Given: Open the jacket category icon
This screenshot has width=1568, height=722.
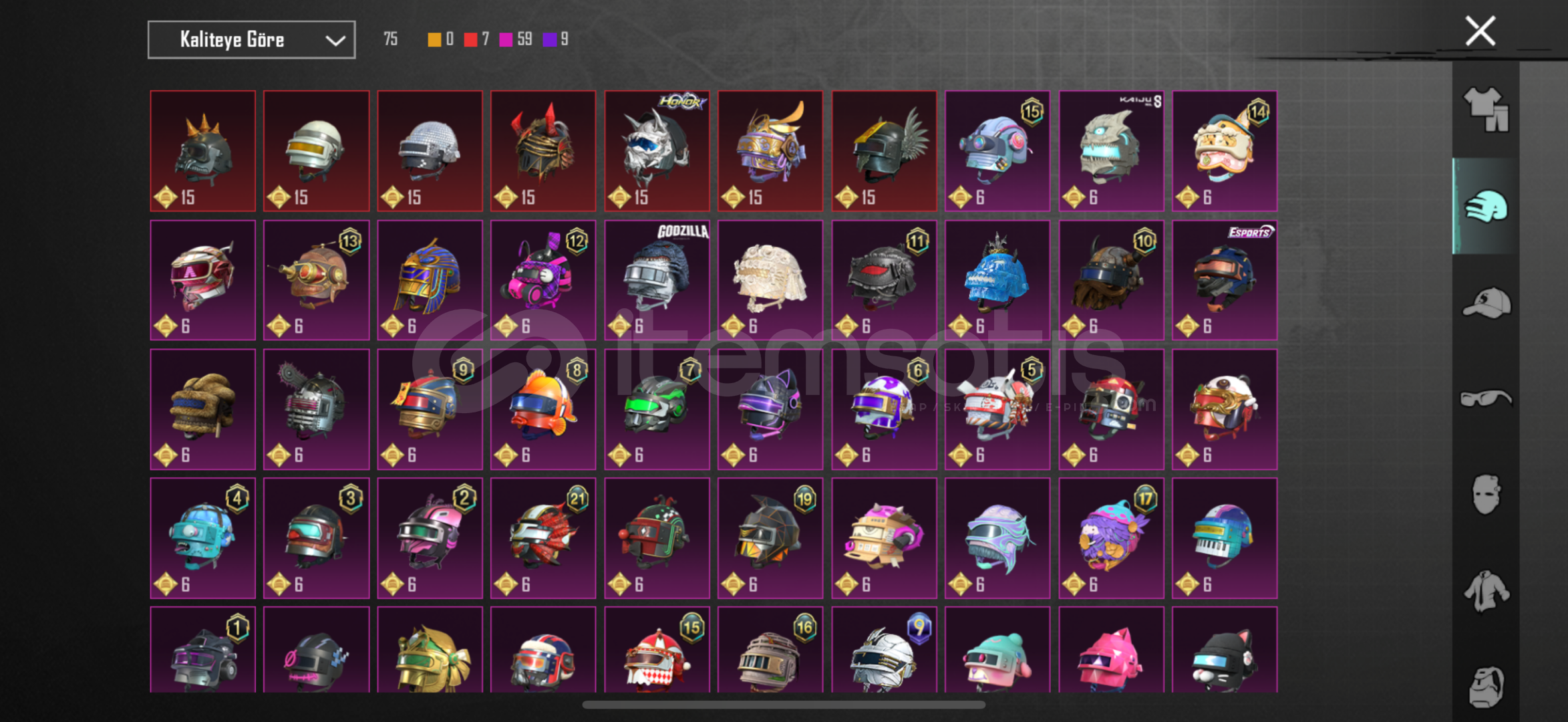Looking at the screenshot, I should (x=1486, y=591).
